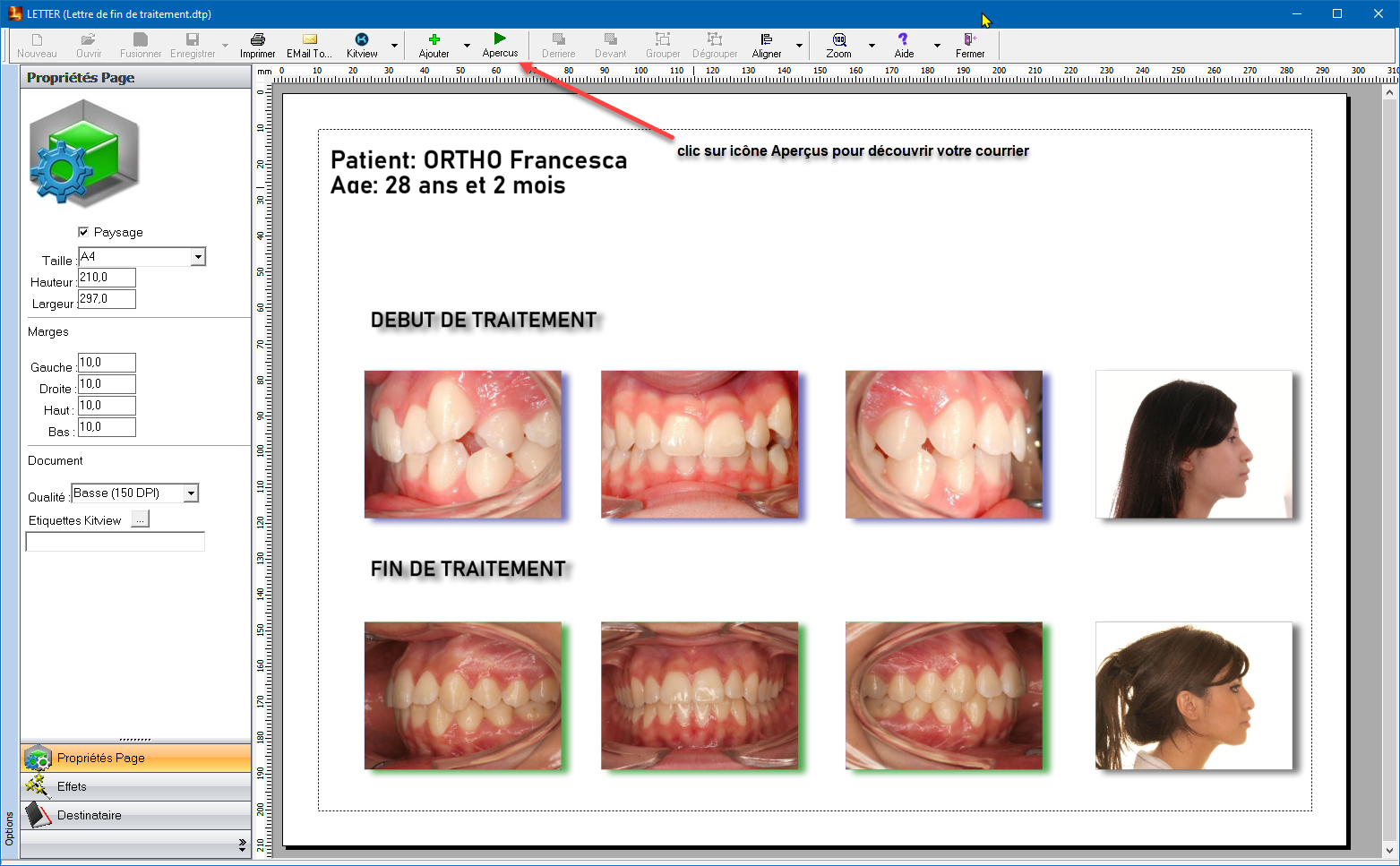The height and width of the screenshot is (866, 1400).
Task: Open the Aide help icon
Action: 903,40
